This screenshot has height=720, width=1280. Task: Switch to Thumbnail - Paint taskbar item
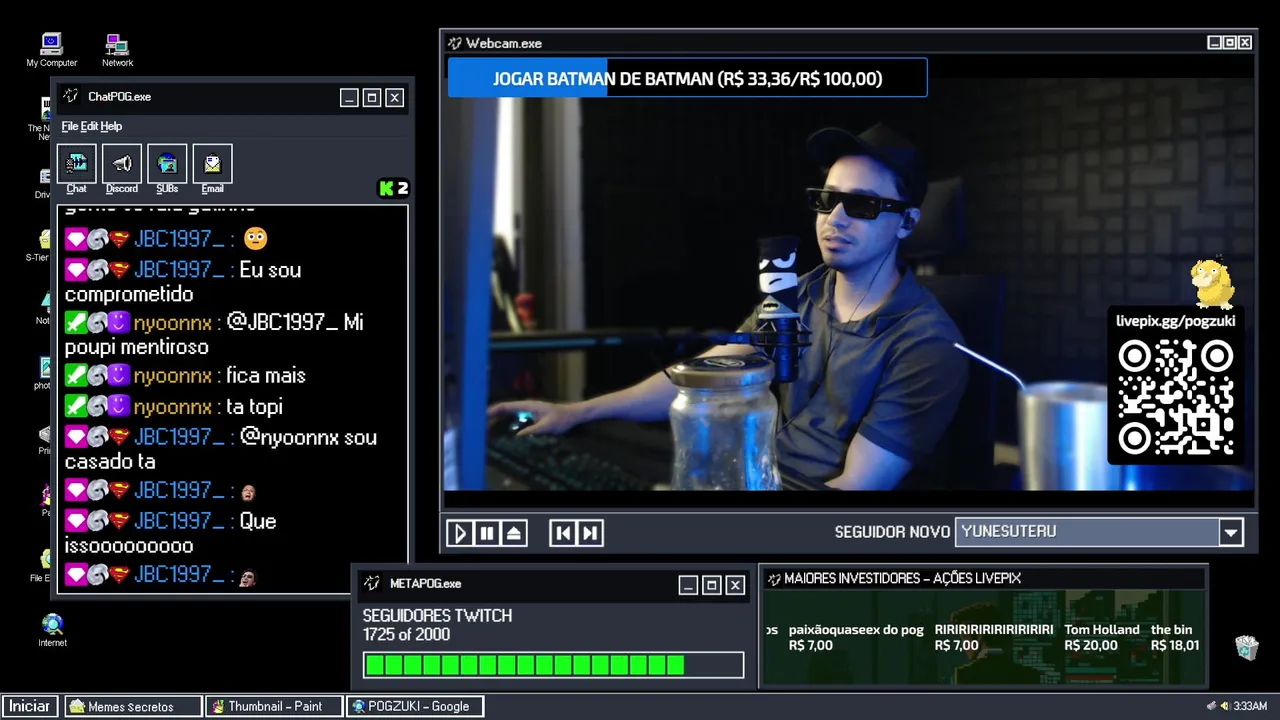coord(274,706)
